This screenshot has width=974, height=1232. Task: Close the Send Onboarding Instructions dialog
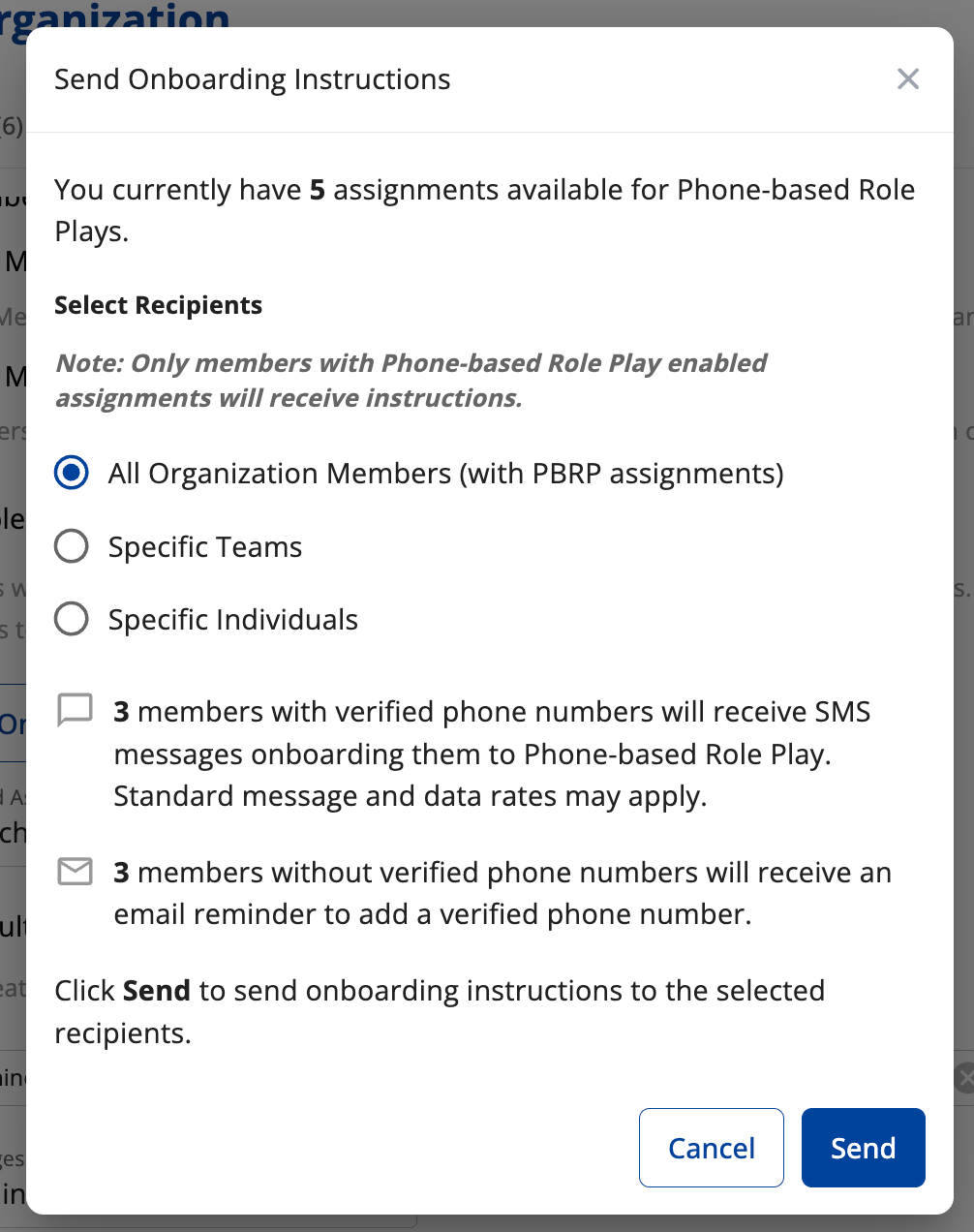pyautogui.click(x=907, y=79)
